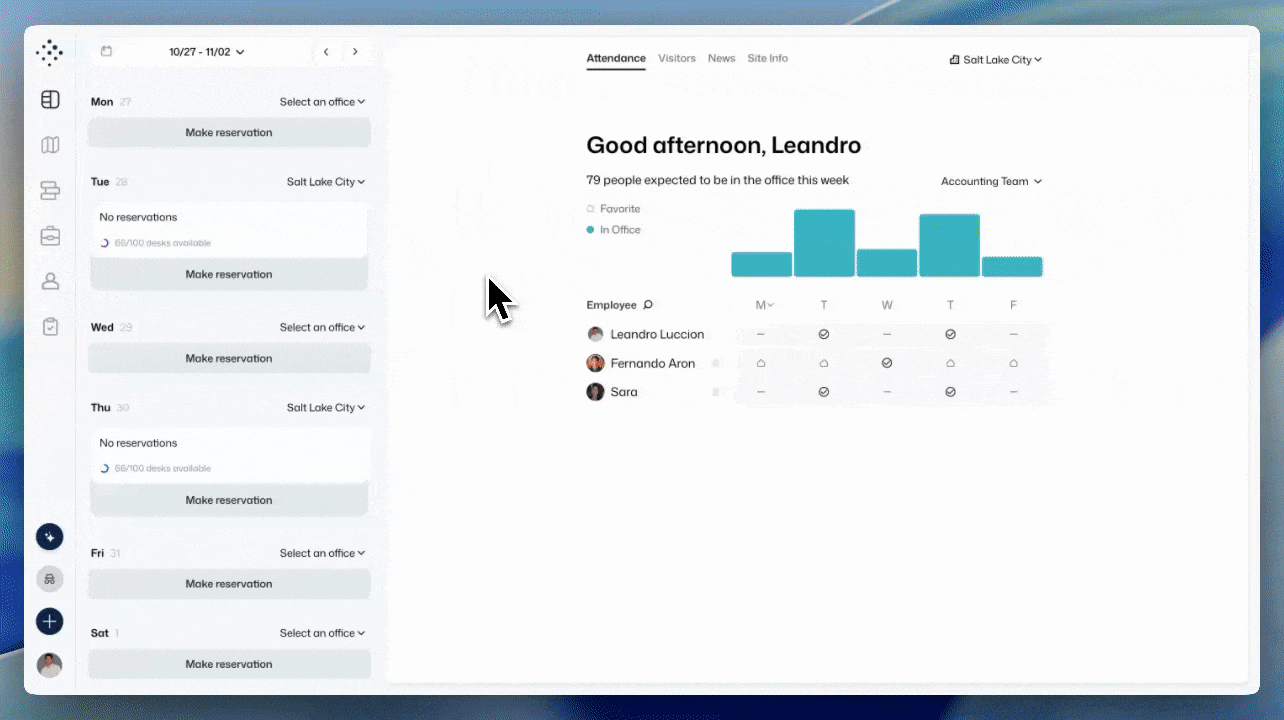Click the sparkle AI assistant button

(50, 537)
